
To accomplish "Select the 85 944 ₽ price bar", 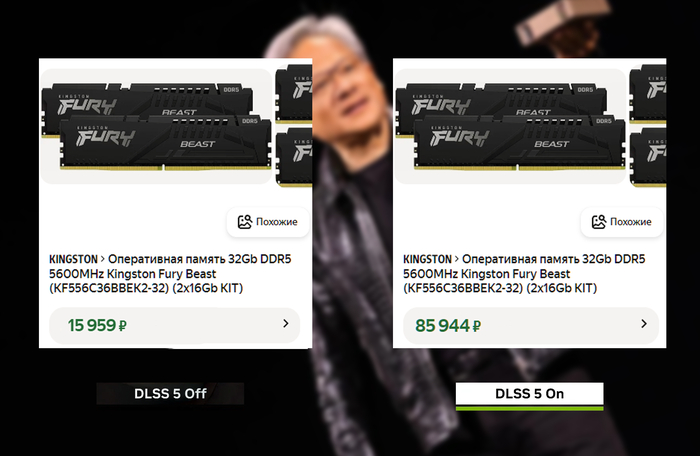I will 531,325.
